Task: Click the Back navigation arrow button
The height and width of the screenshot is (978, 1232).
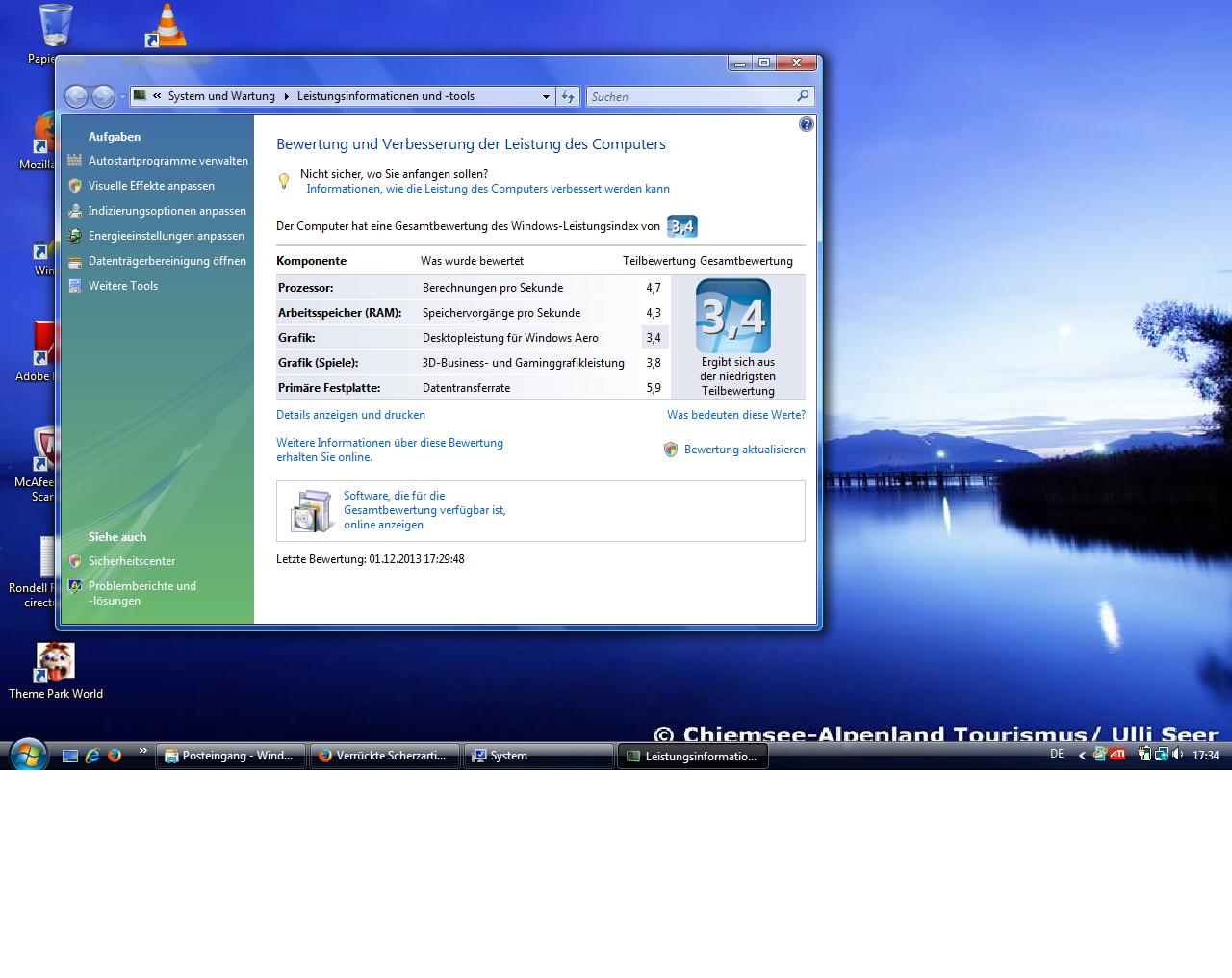Action: [76, 96]
